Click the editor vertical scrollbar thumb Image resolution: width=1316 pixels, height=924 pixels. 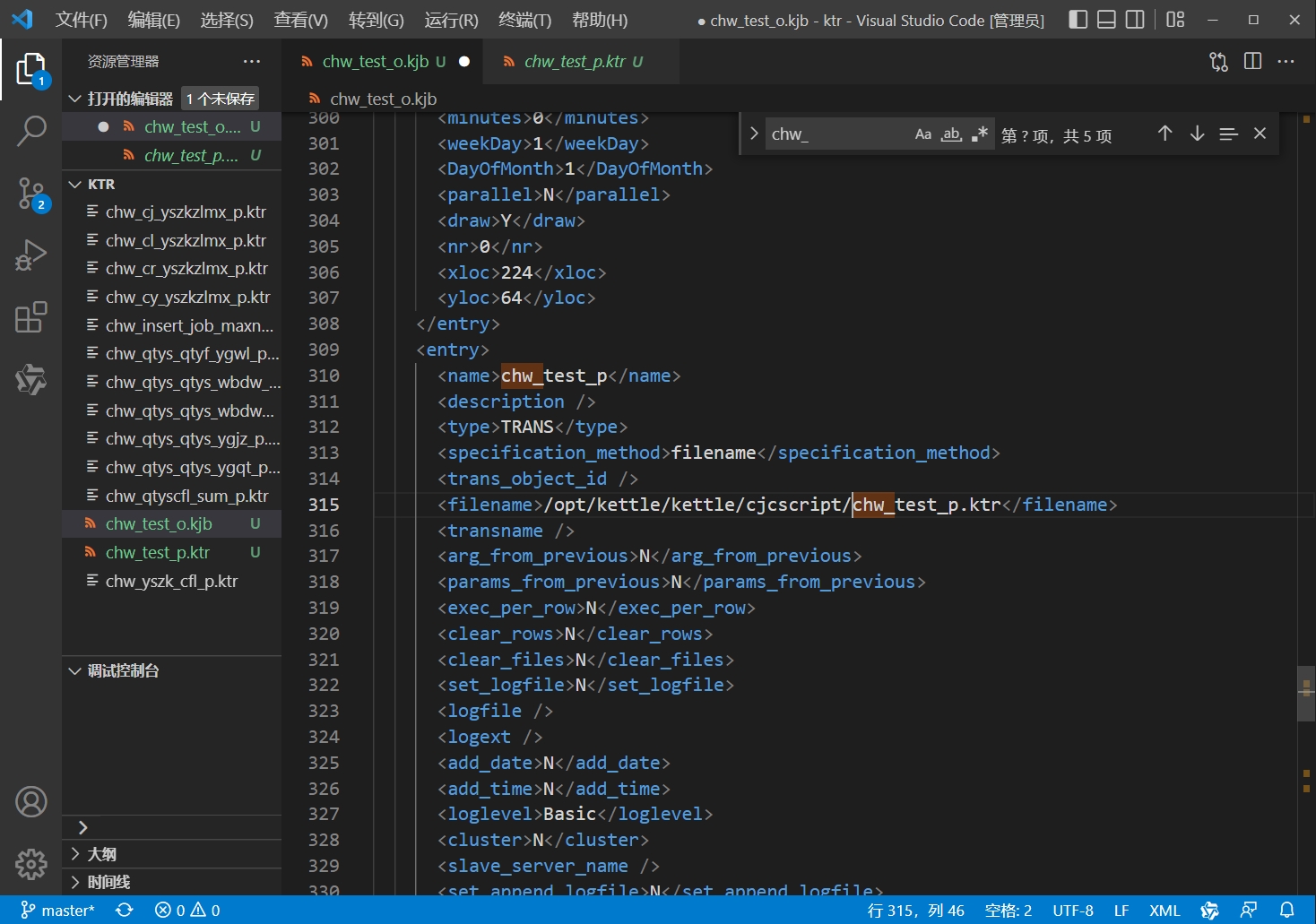point(1305,693)
